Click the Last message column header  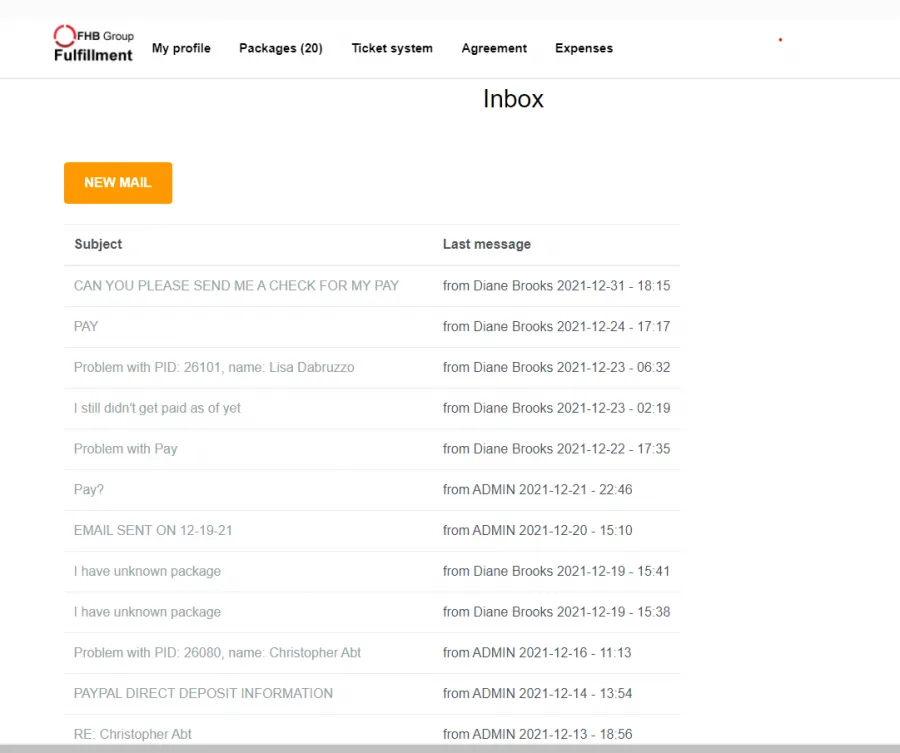coord(487,244)
